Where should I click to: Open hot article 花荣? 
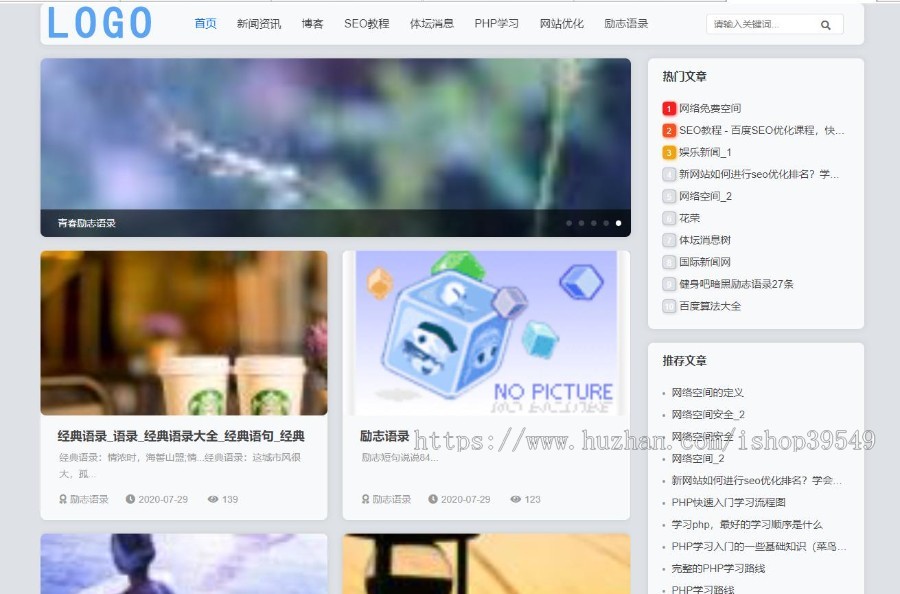tap(689, 218)
